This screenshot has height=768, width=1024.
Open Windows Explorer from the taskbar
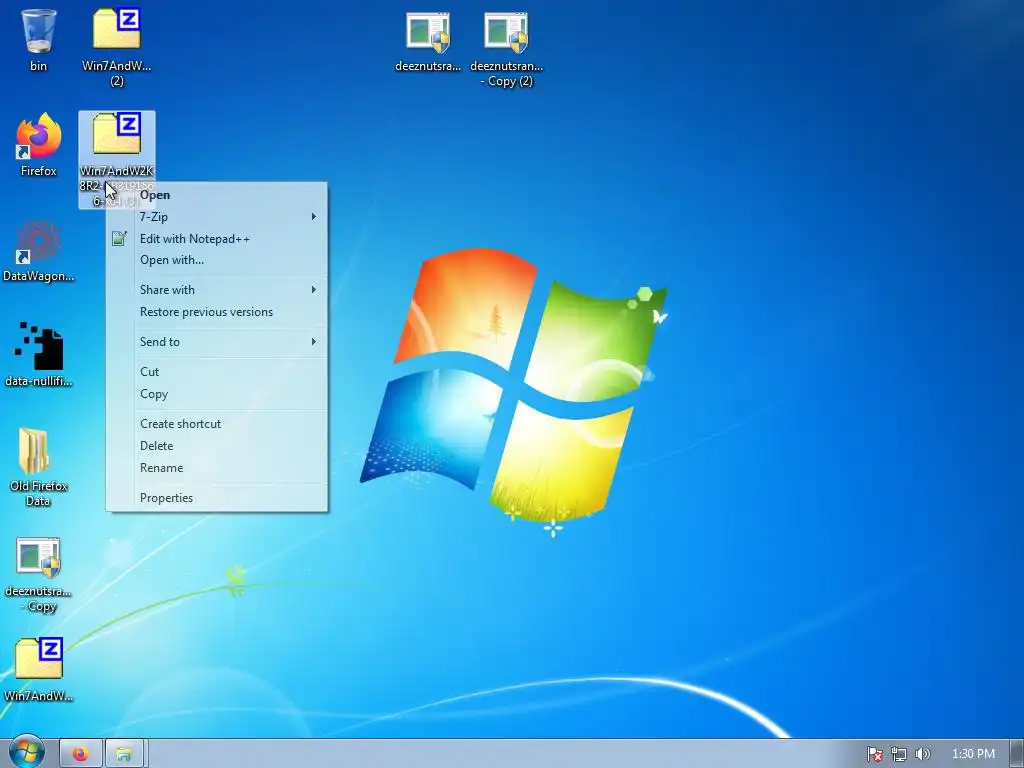point(124,754)
